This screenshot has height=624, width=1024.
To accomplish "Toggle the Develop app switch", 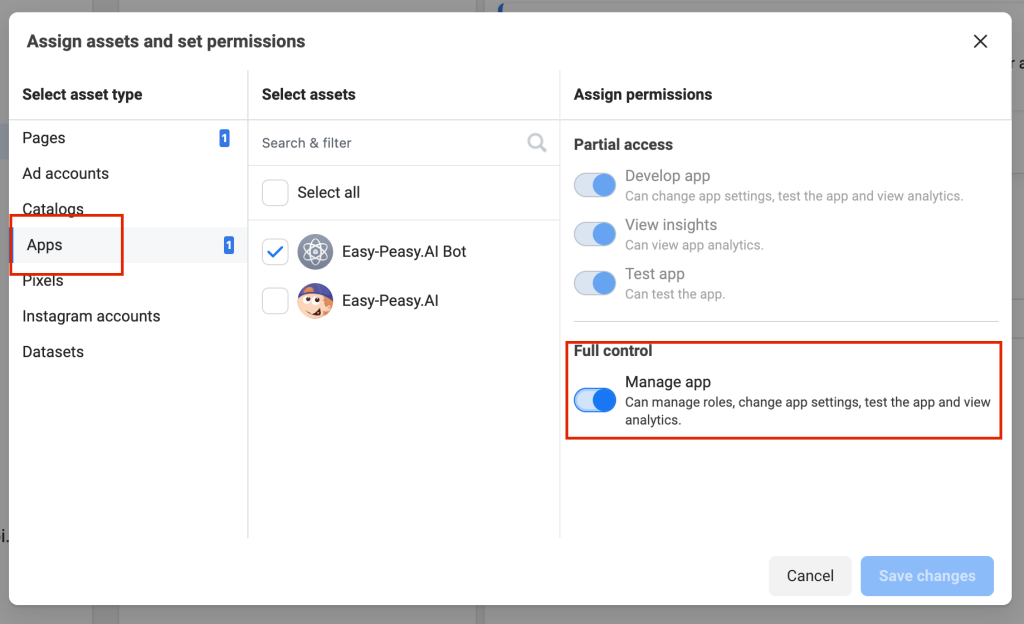I will [595, 185].
